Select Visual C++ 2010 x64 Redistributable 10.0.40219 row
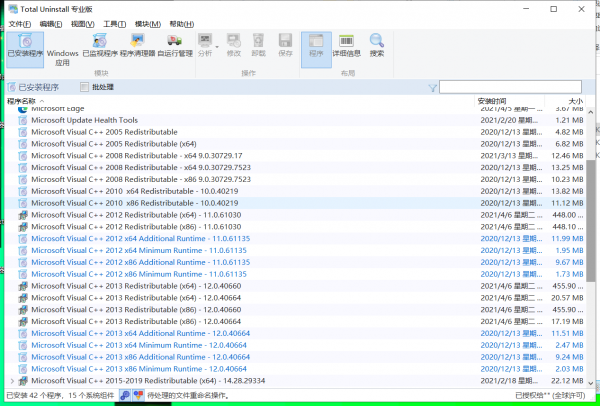This screenshot has height=406, width=600. [295, 191]
